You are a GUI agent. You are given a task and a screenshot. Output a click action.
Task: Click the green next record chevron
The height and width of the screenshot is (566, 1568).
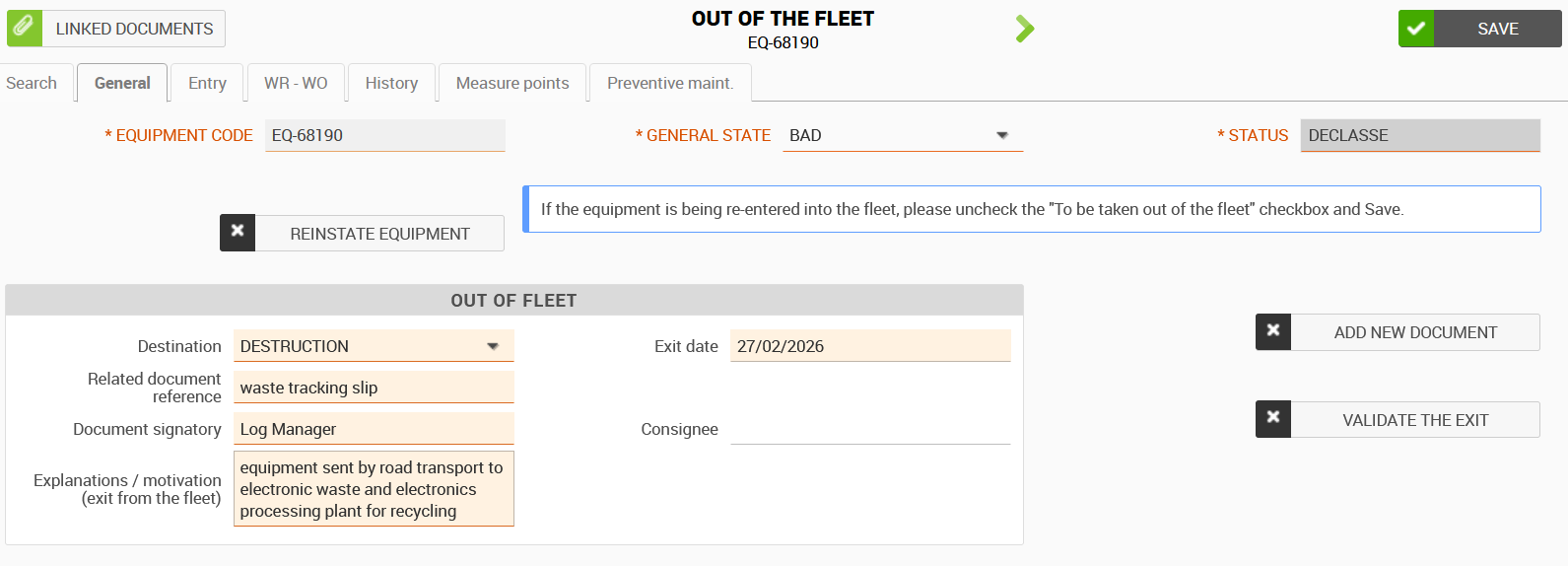(1025, 29)
